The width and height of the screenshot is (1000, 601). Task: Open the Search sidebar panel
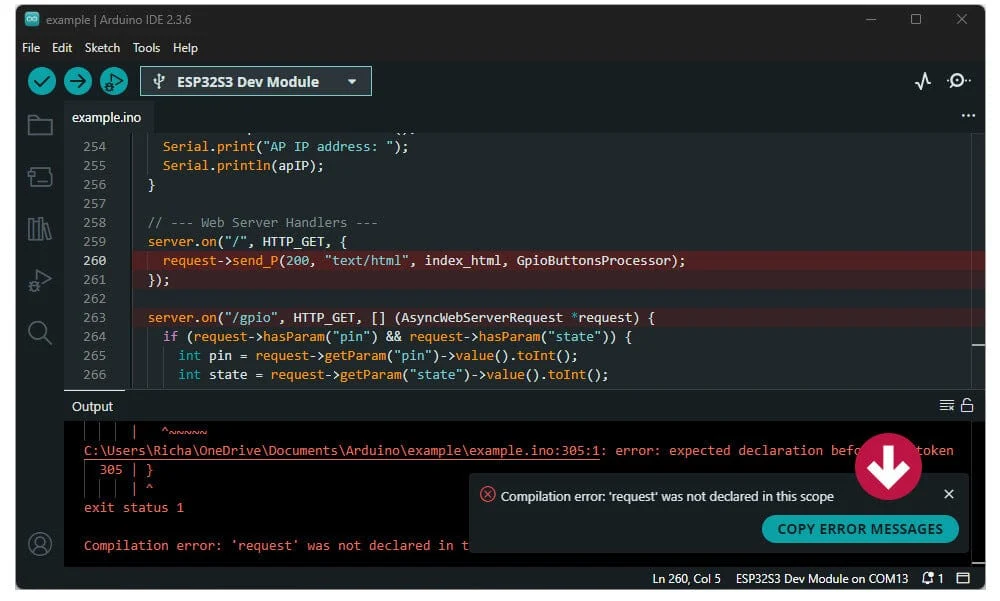point(40,332)
